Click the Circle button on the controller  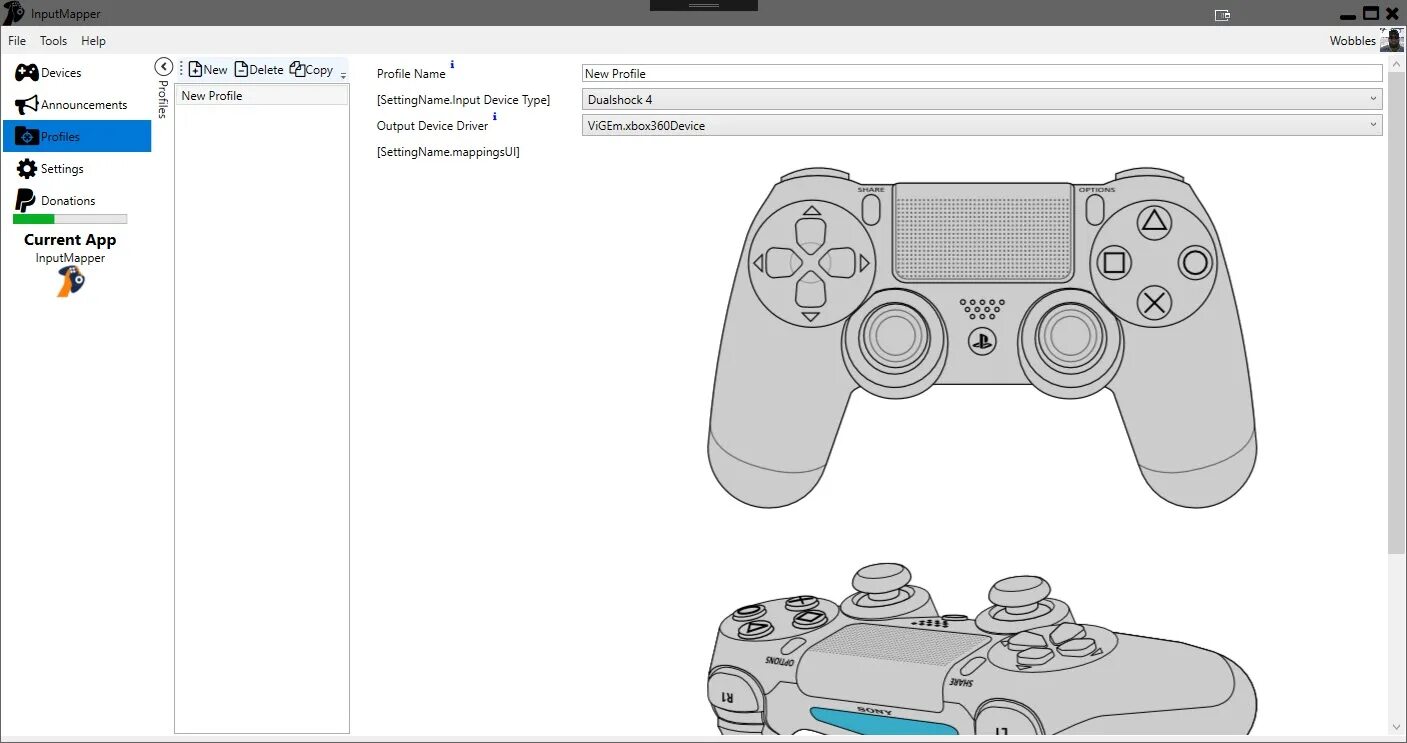click(1195, 263)
